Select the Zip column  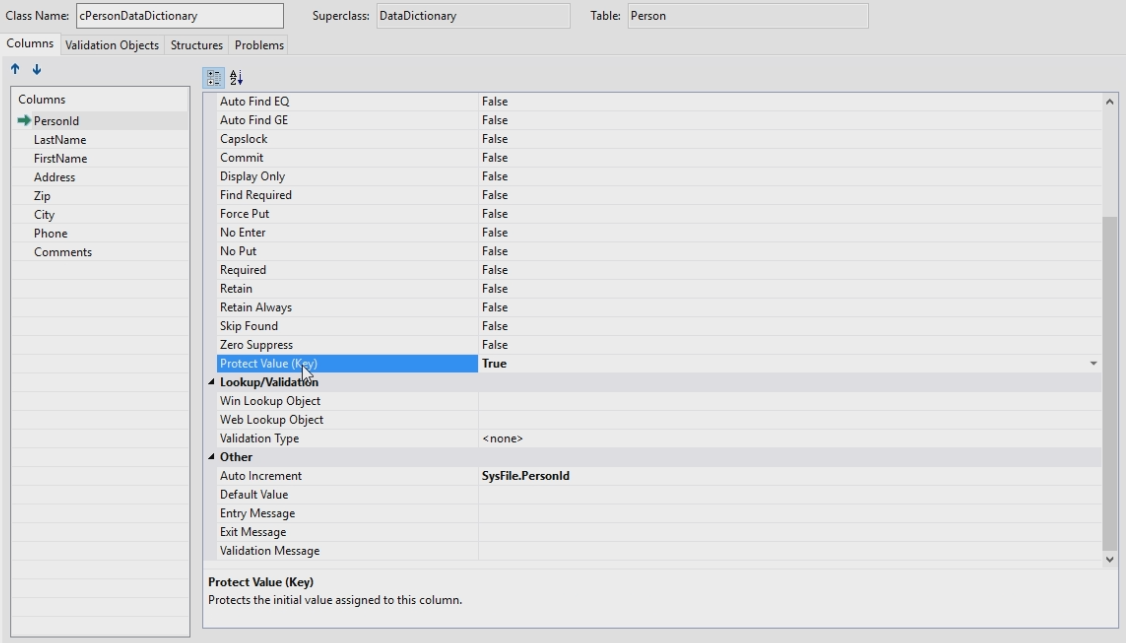[x=42, y=196]
